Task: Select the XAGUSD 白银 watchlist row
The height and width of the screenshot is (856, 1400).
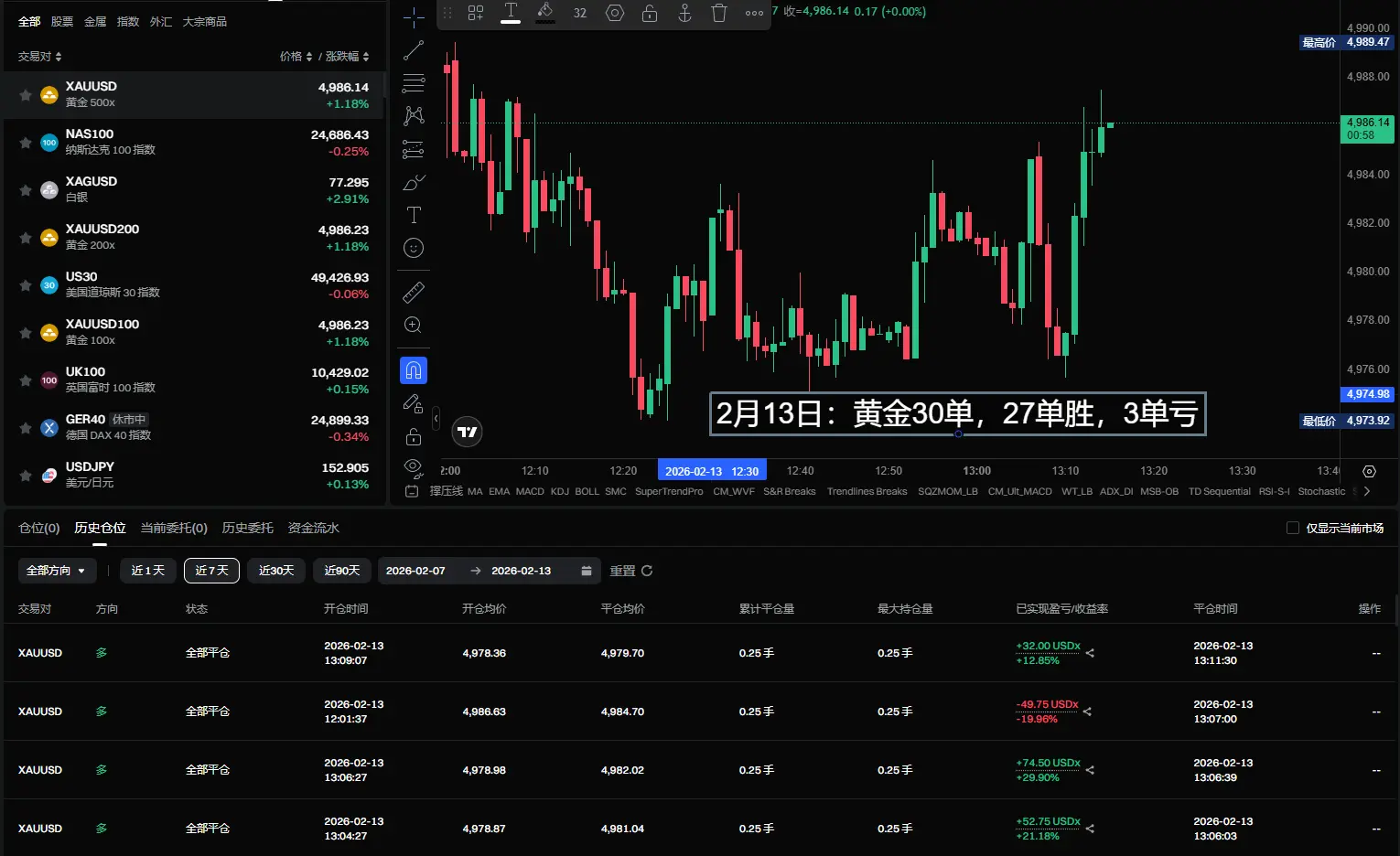Action: 193,190
